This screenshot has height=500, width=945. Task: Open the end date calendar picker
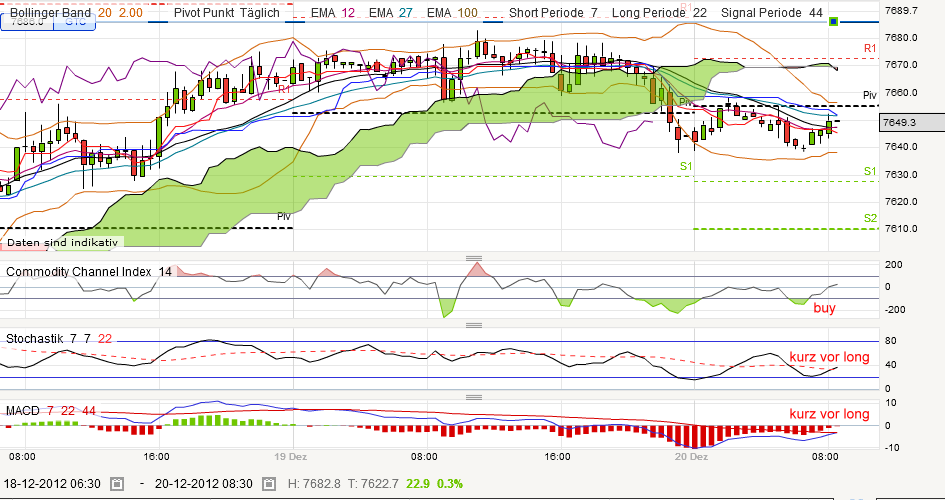click(x=269, y=483)
